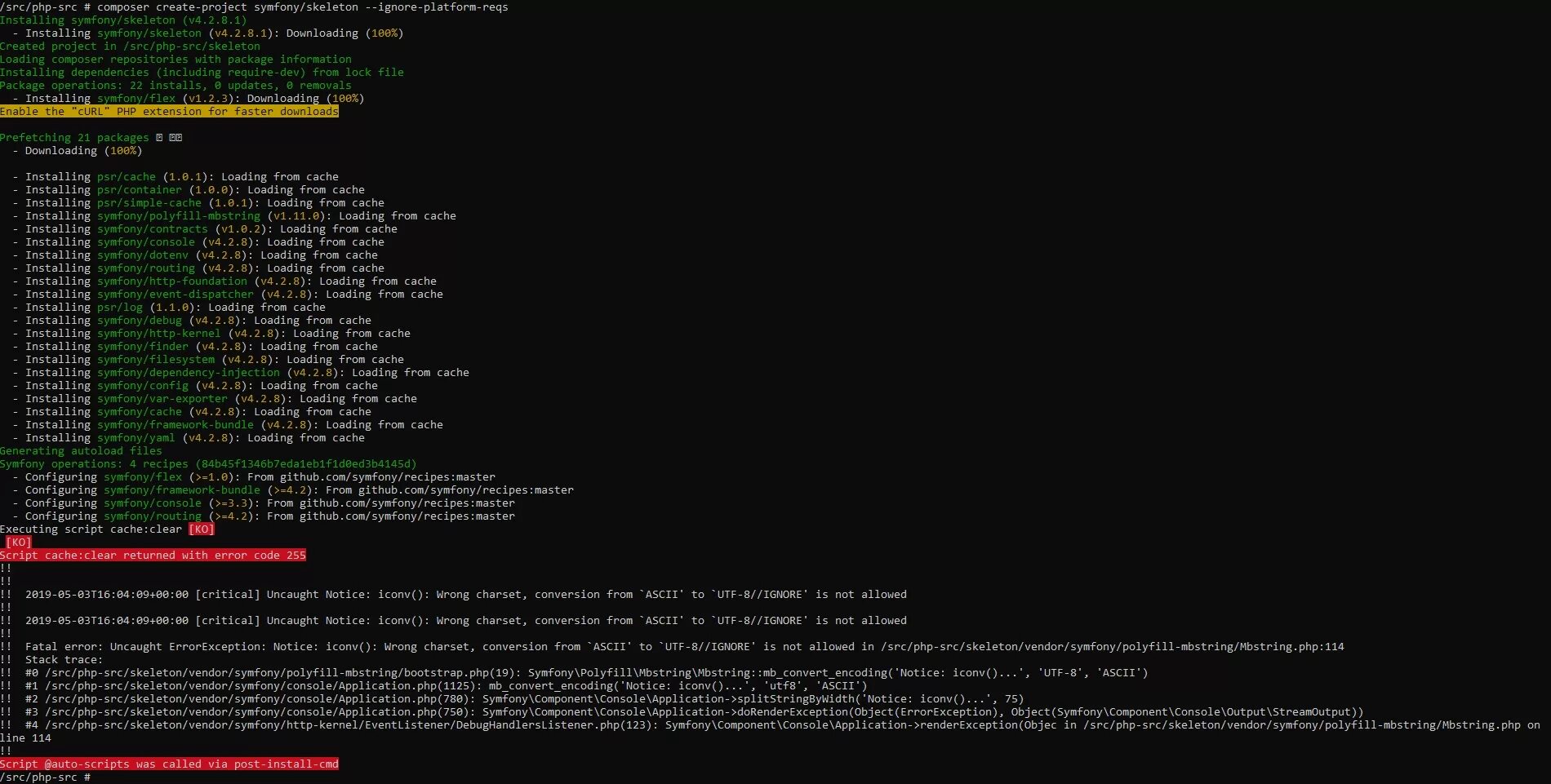Click 'Prefetching 21 packages' line
The height and width of the screenshot is (784, 1551).
pos(91,137)
